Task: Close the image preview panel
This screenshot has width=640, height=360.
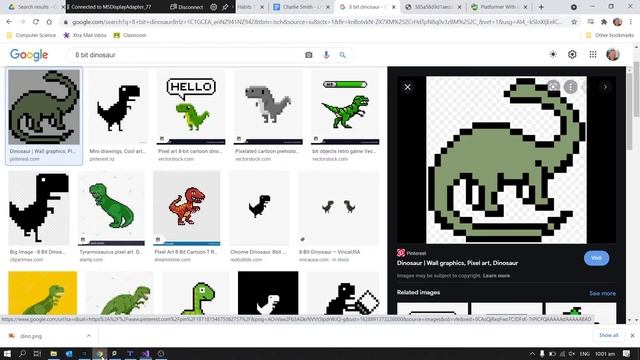Action: point(407,87)
